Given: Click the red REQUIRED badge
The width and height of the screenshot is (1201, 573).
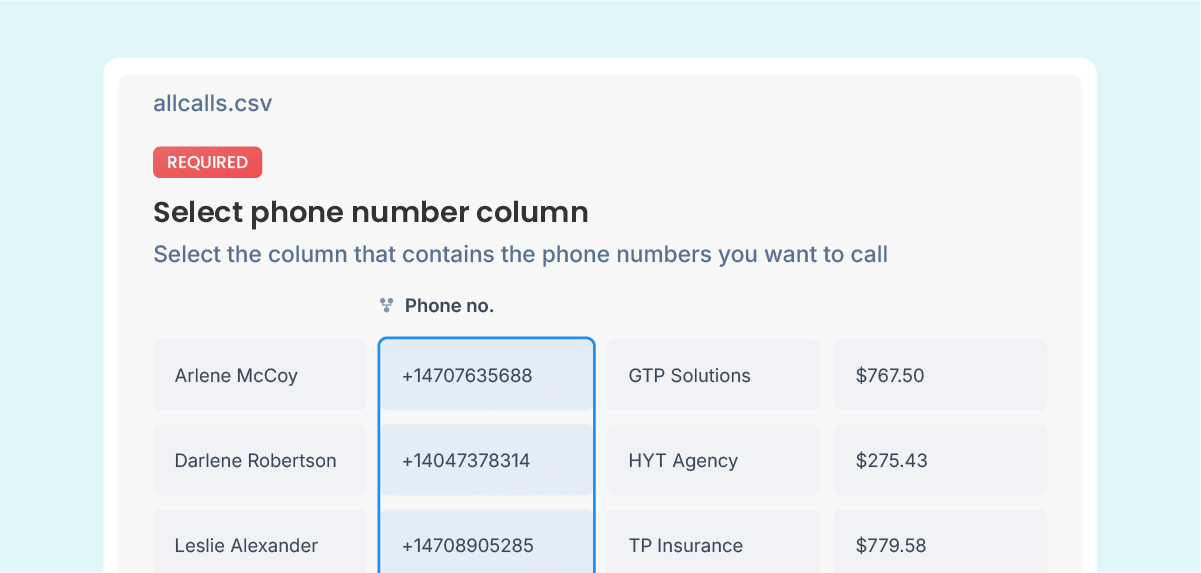Looking at the screenshot, I should [x=207, y=162].
